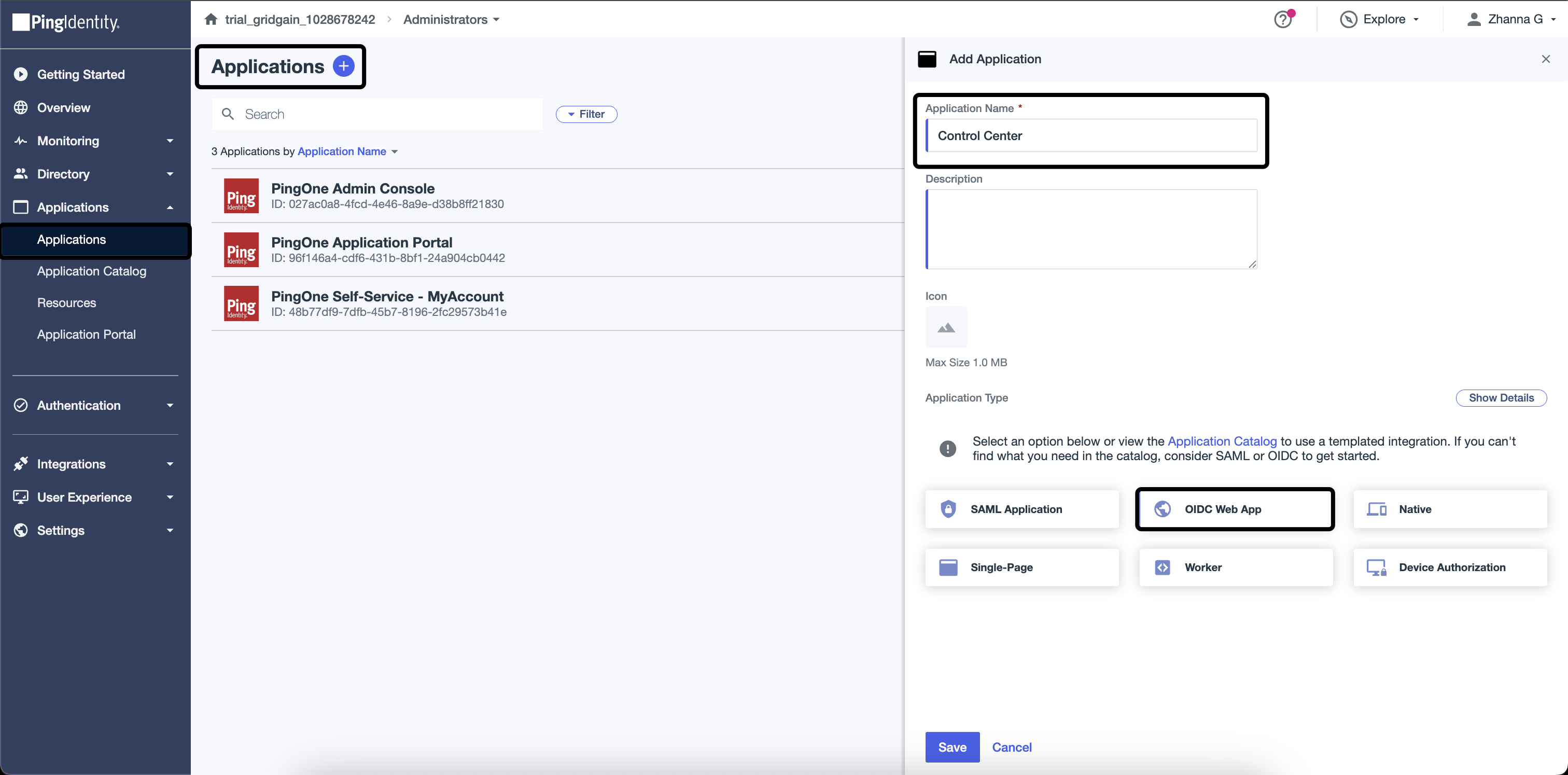Click the User Experience monitor icon
1568x775 pixels.
click(21, 497)
